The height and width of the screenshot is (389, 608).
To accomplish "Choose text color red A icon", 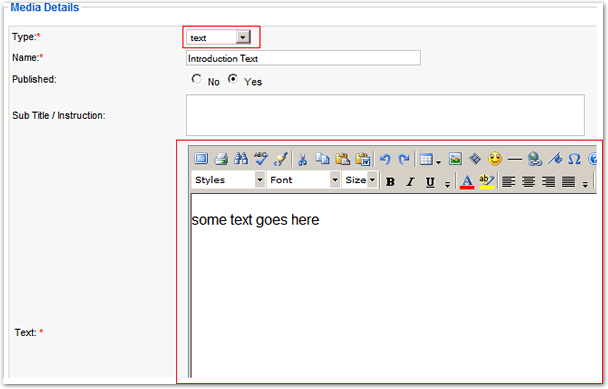I will click(467, 182).
